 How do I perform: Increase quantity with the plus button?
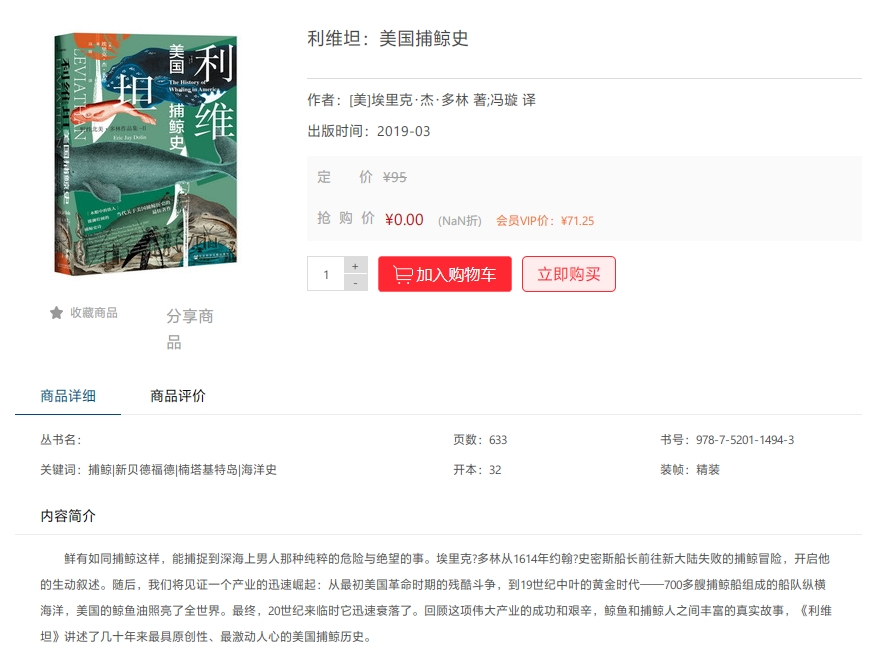[355, 266]
